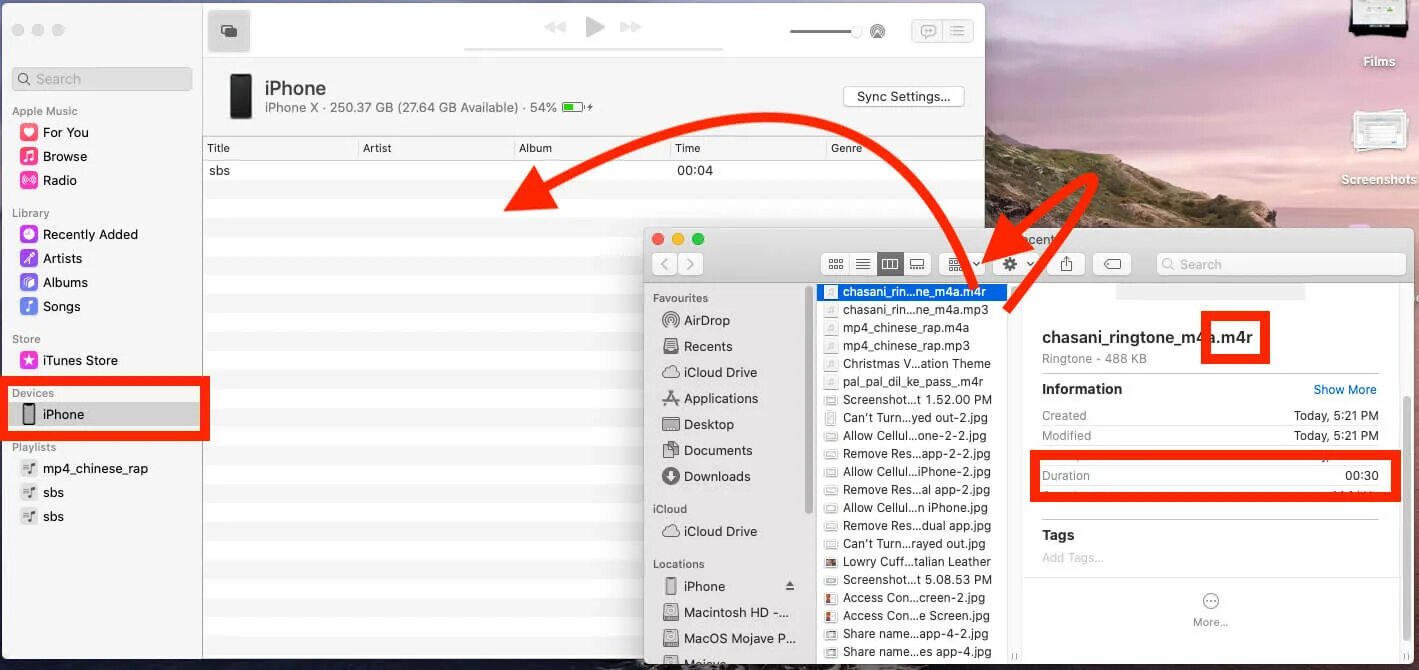Image resolution: width=1419 pixels, height=670 pixels.
Task: Open the Screenshots folder on the desktop
Action: point(1379,148)
